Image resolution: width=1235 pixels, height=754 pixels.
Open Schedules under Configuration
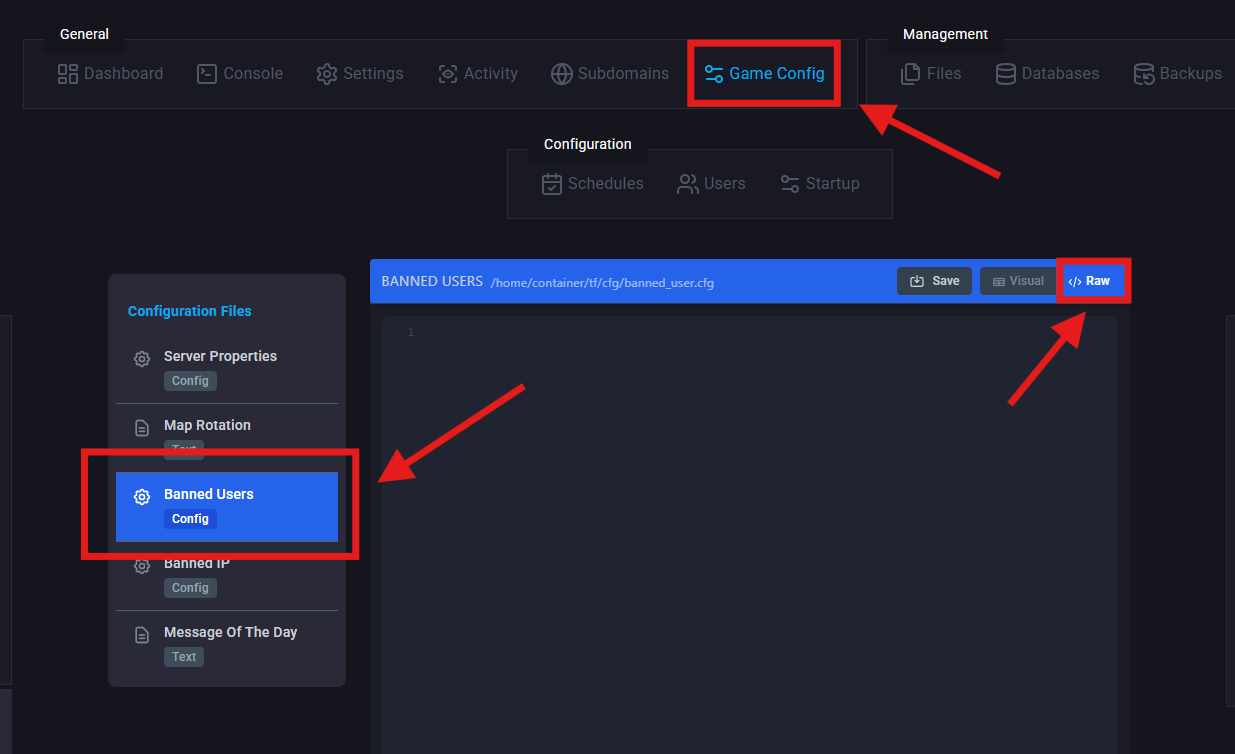592,183
